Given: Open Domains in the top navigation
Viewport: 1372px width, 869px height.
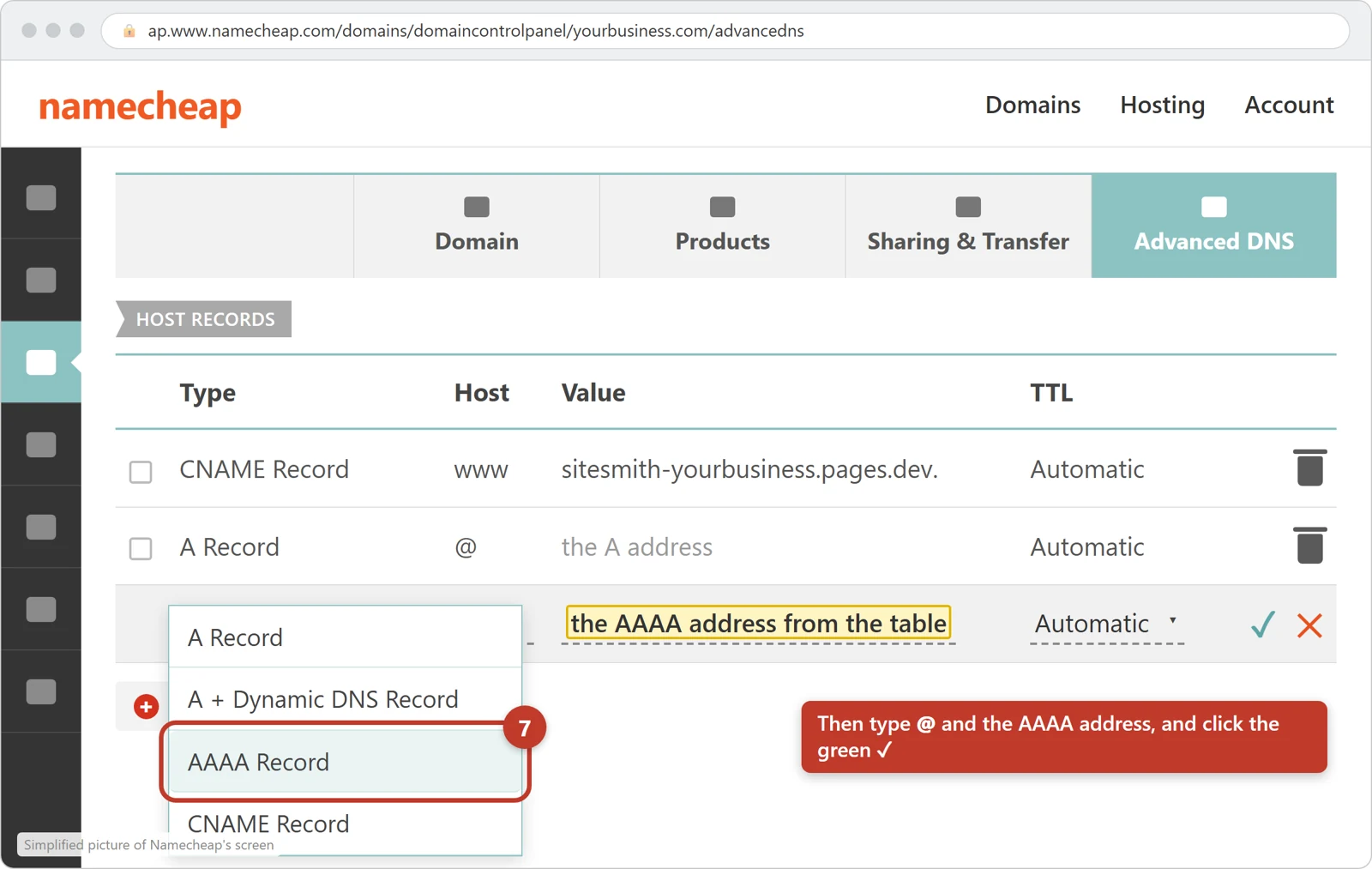Looking at the screenshot, I should tap(1032, 105).
